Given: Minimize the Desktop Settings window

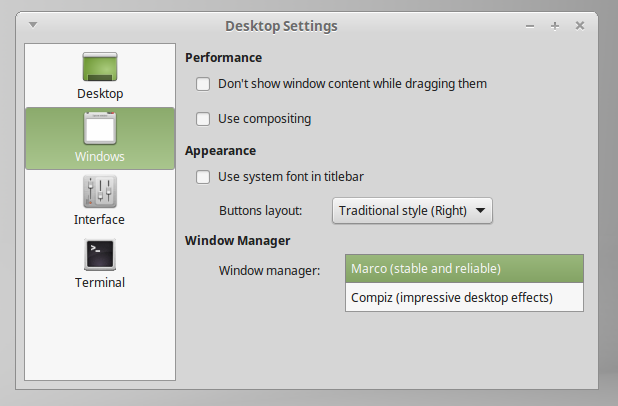Looking at the screenshot, I should (x=529, y=26).
